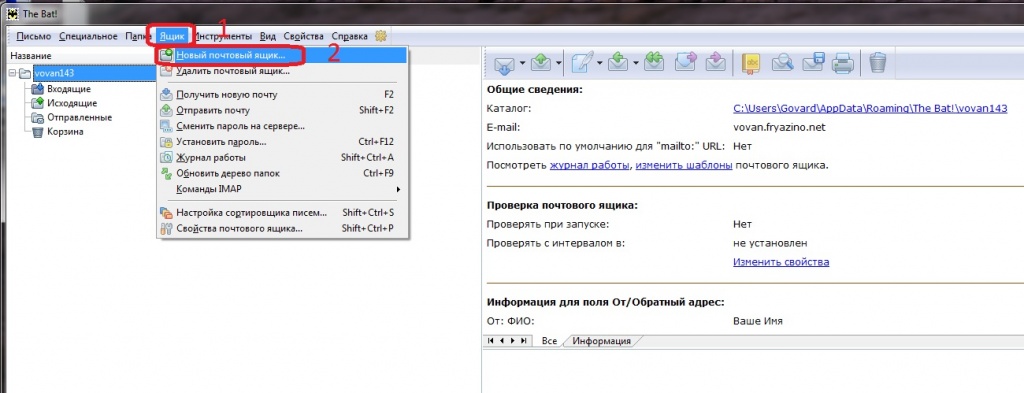
Task: Click the Get New Mail toolbar icon
Action: (x=505, y=63)
